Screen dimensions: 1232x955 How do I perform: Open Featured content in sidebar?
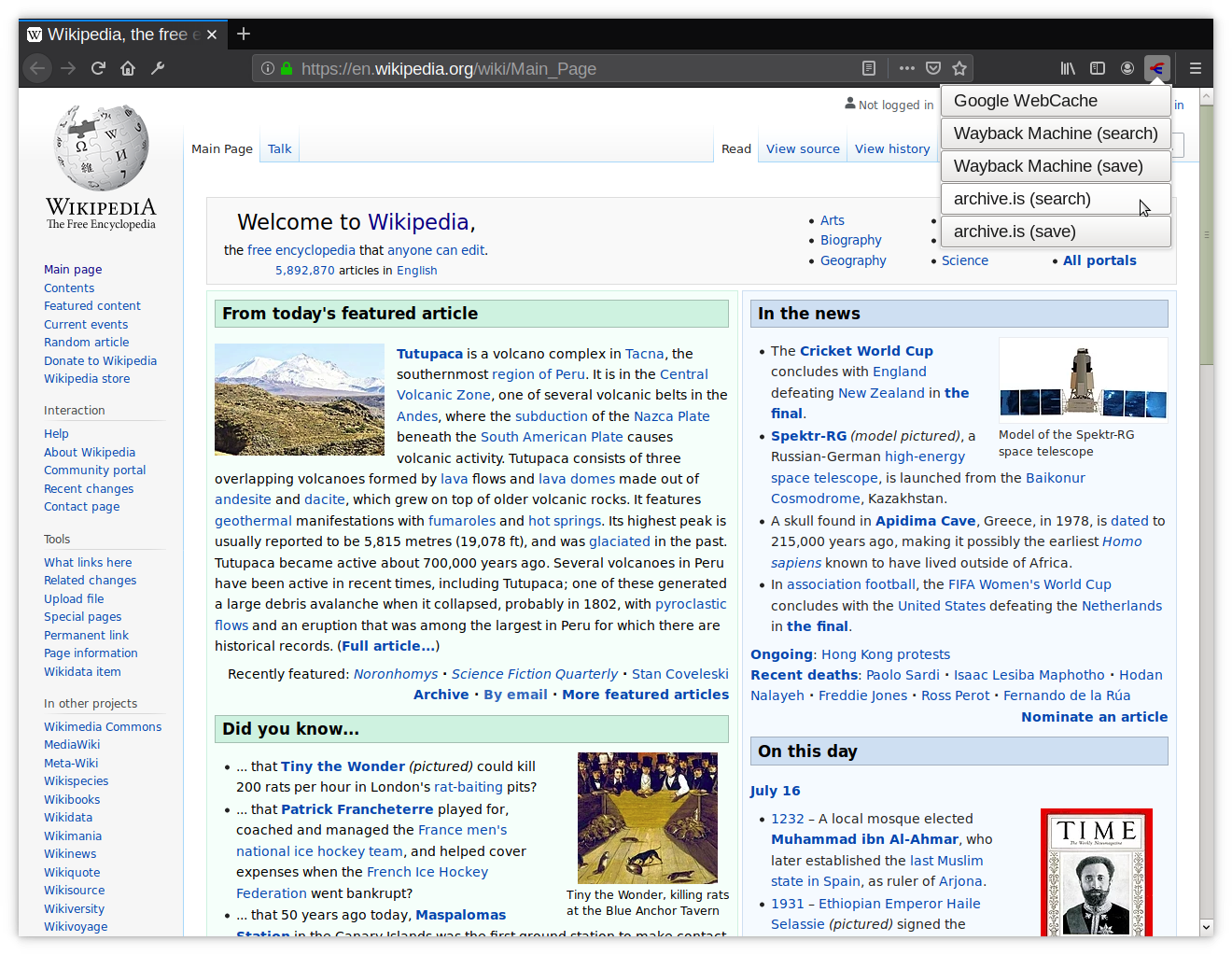click(x=92, y=306)
